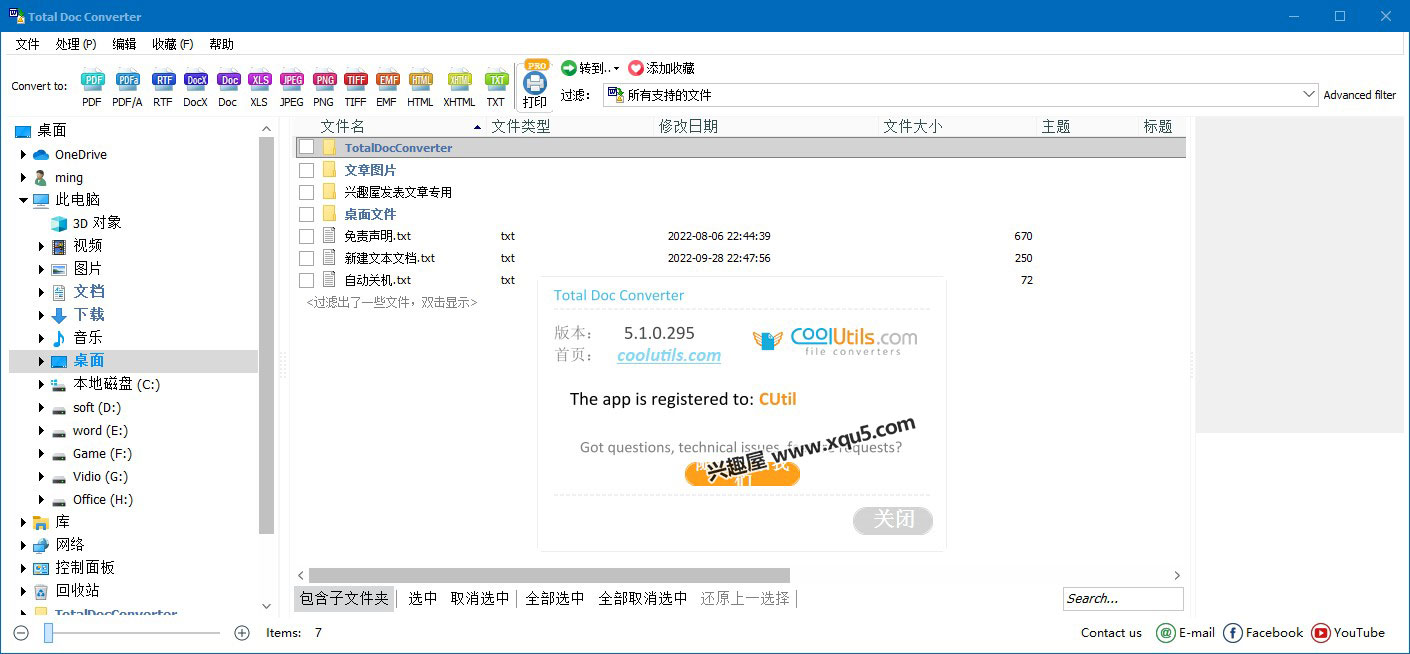
Task: Click the thumbnail zoom slider handle
Action: click(x=48, y=632)
